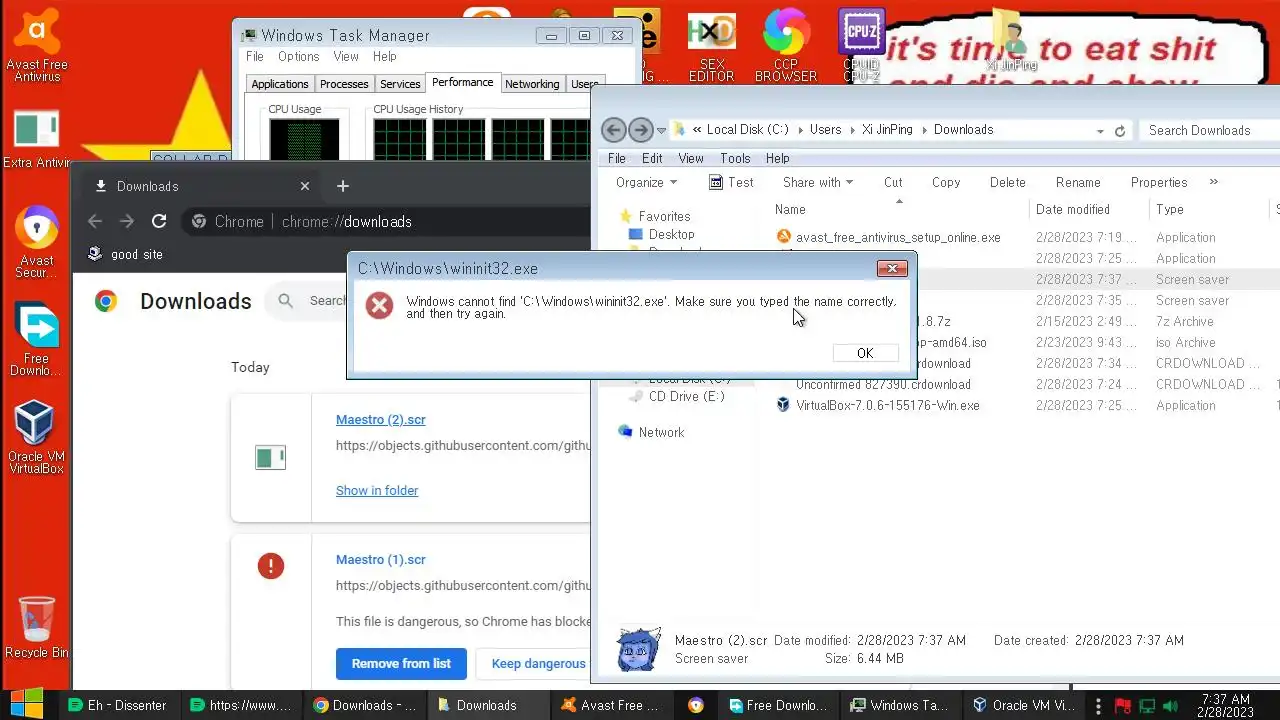
Task: Click the good site bookmark
Action: [125, 254]
